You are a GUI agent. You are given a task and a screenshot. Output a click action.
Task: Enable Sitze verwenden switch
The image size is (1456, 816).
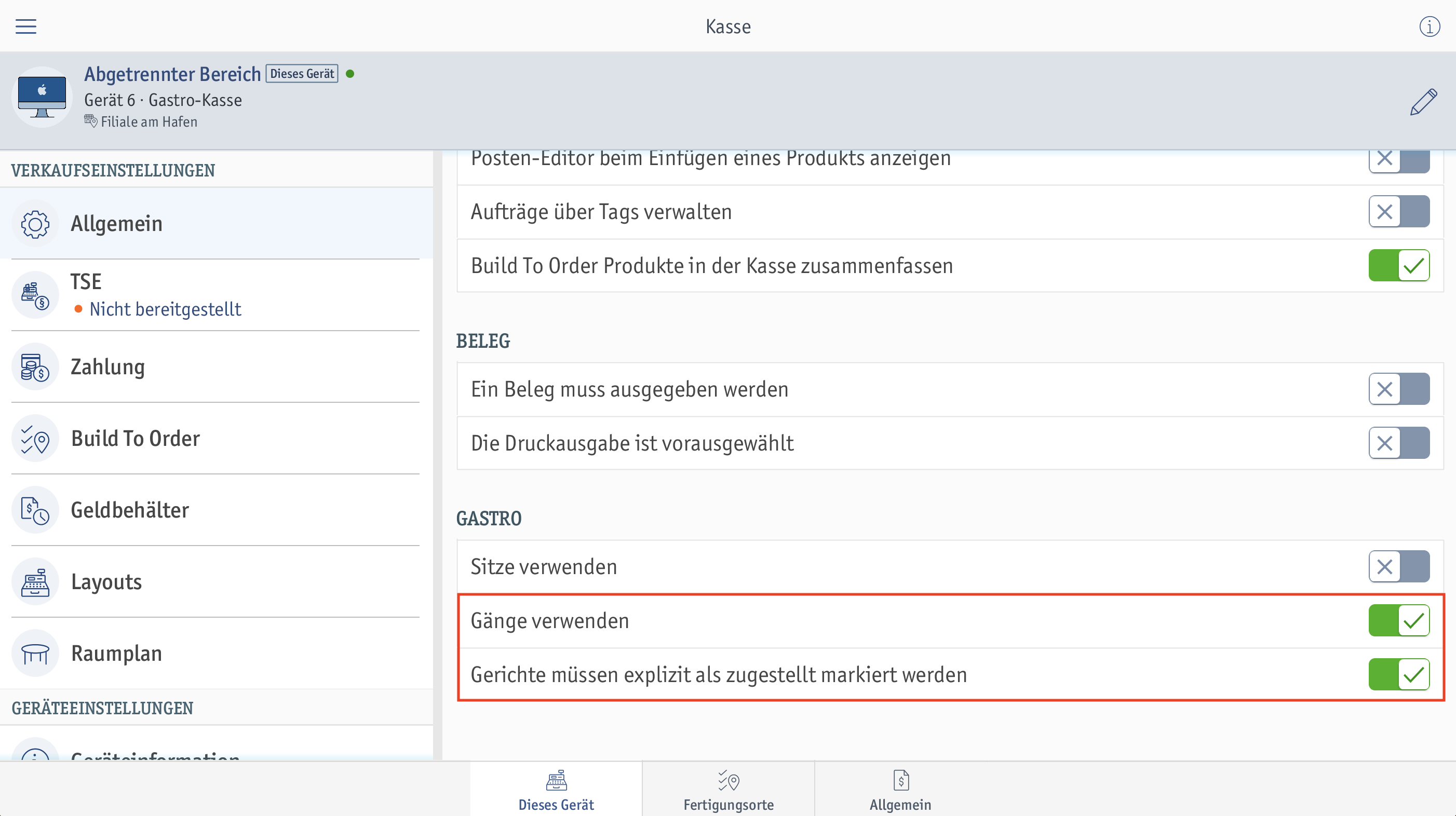1399,567
